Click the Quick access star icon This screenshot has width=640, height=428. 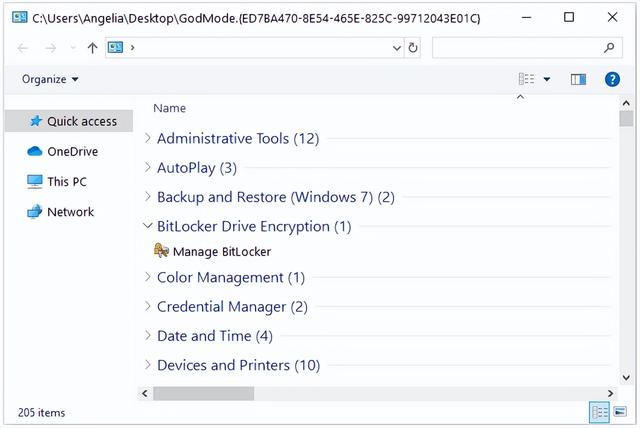pos(36,121)
